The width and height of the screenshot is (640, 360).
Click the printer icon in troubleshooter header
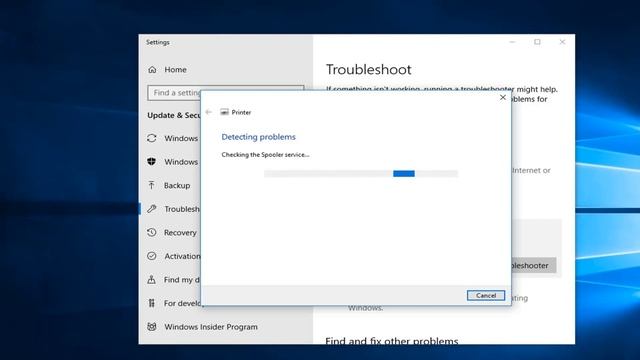click(224, 112)
